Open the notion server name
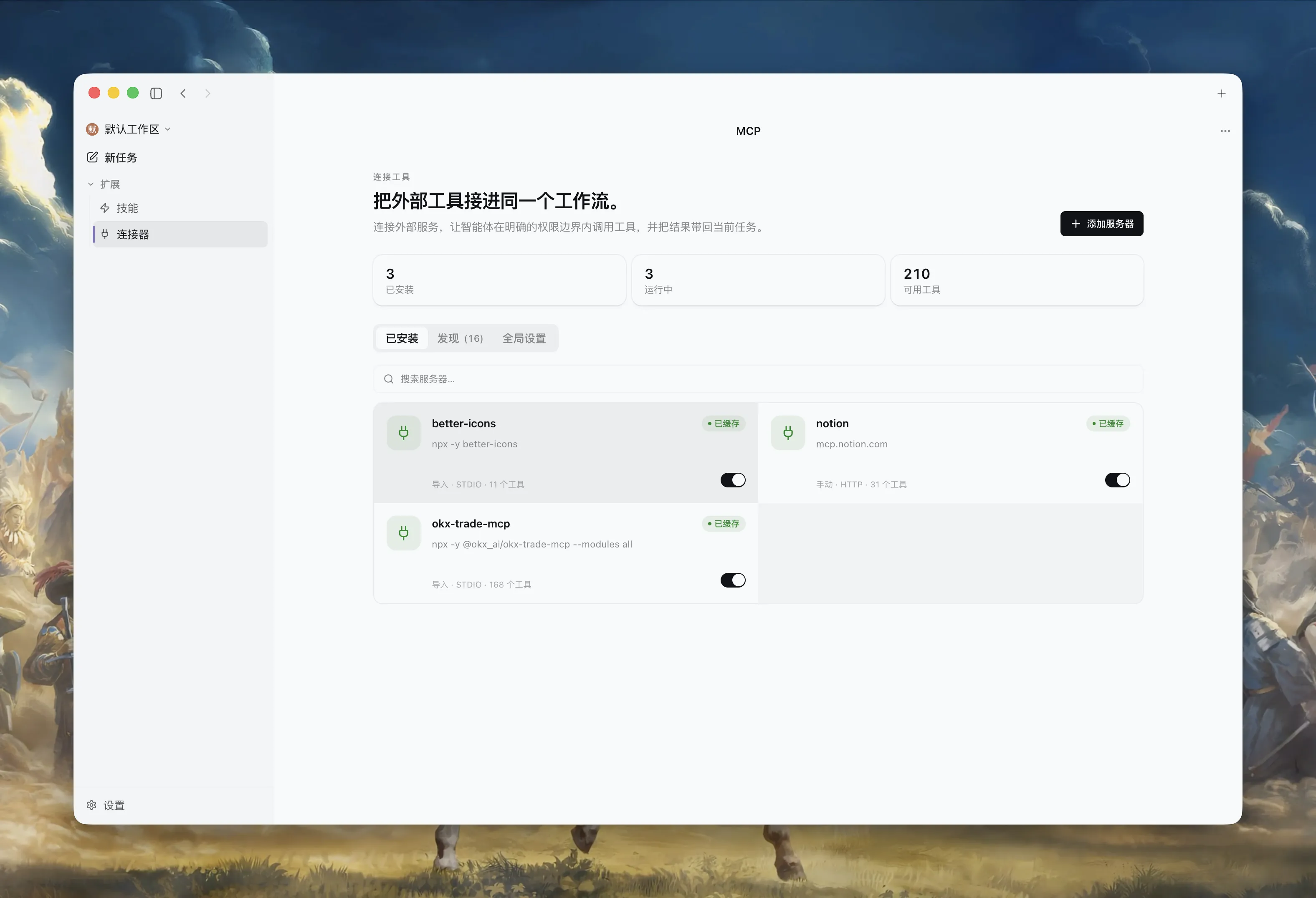The height and width of the screenshot is (898, 1316). 832,423
